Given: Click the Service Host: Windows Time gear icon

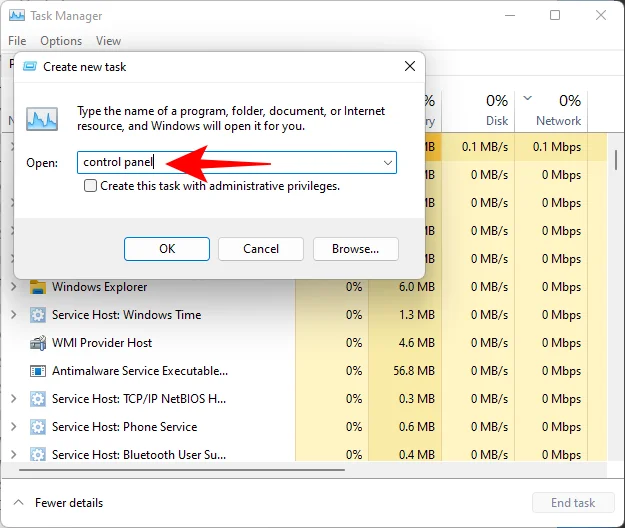Looking at the screenshot, I should pyautogui.click(x=38, y=315).
